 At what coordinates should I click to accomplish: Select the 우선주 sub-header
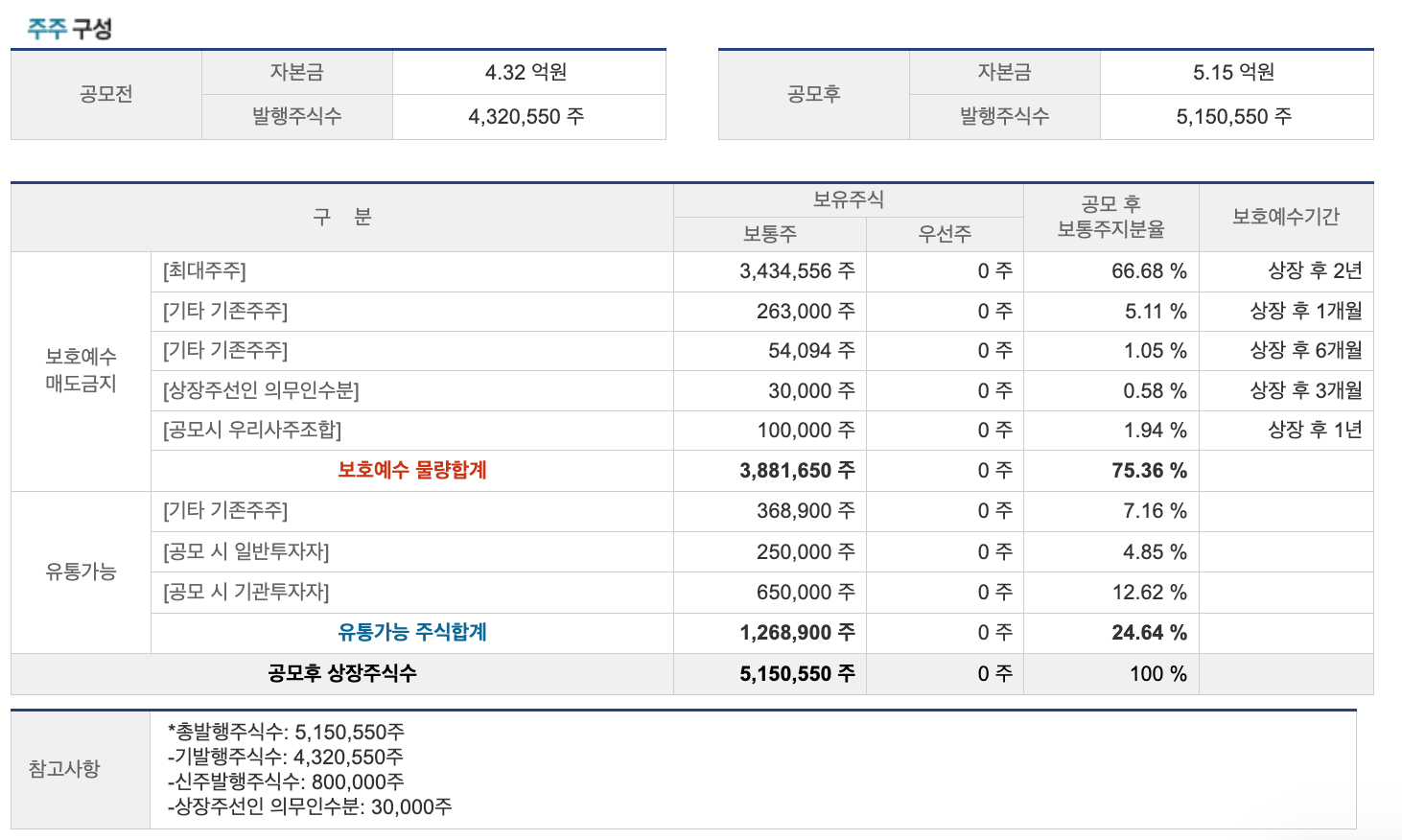(945, 234)
